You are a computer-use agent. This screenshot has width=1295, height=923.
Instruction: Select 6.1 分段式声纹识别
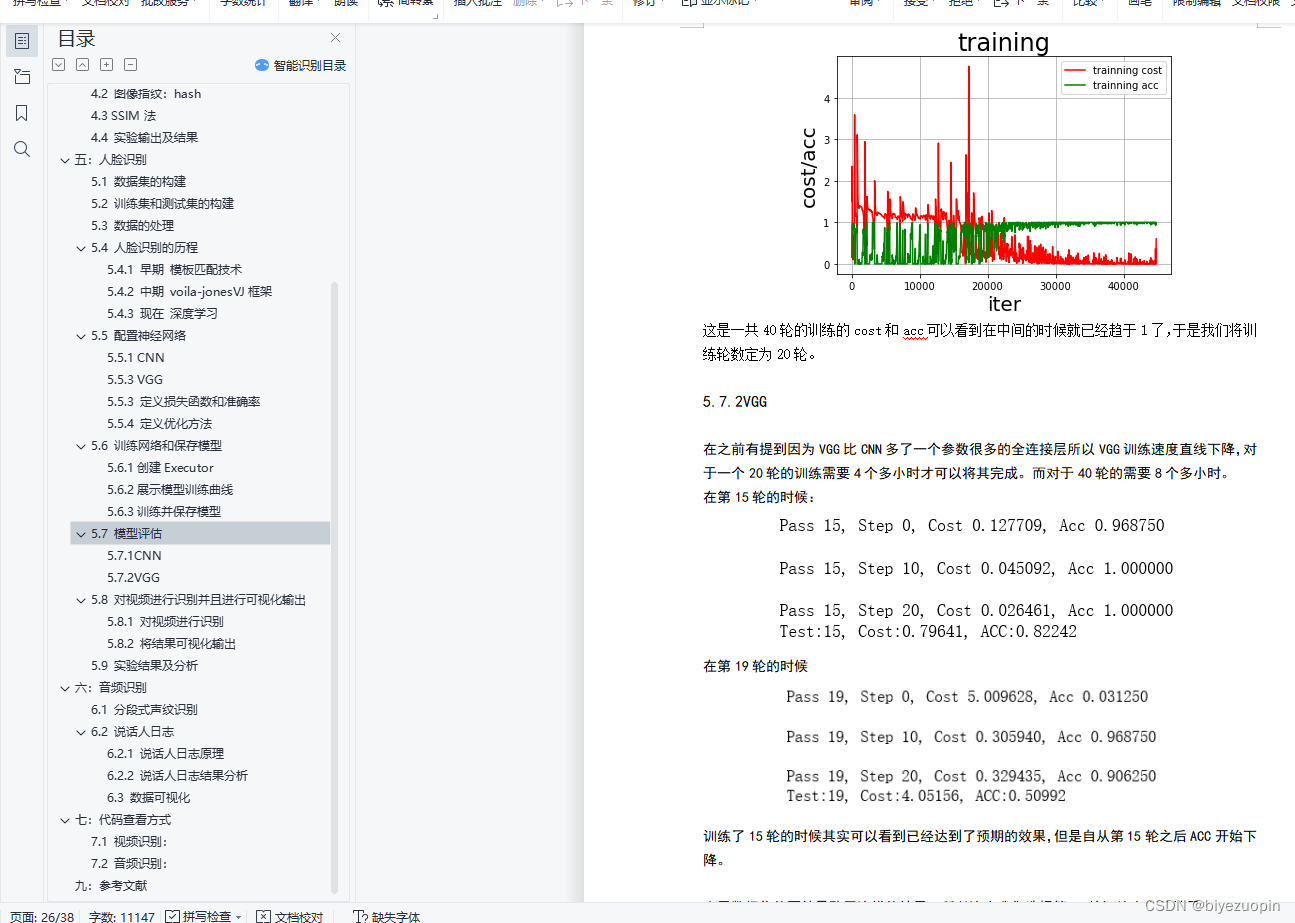click(x=145, y=710)
